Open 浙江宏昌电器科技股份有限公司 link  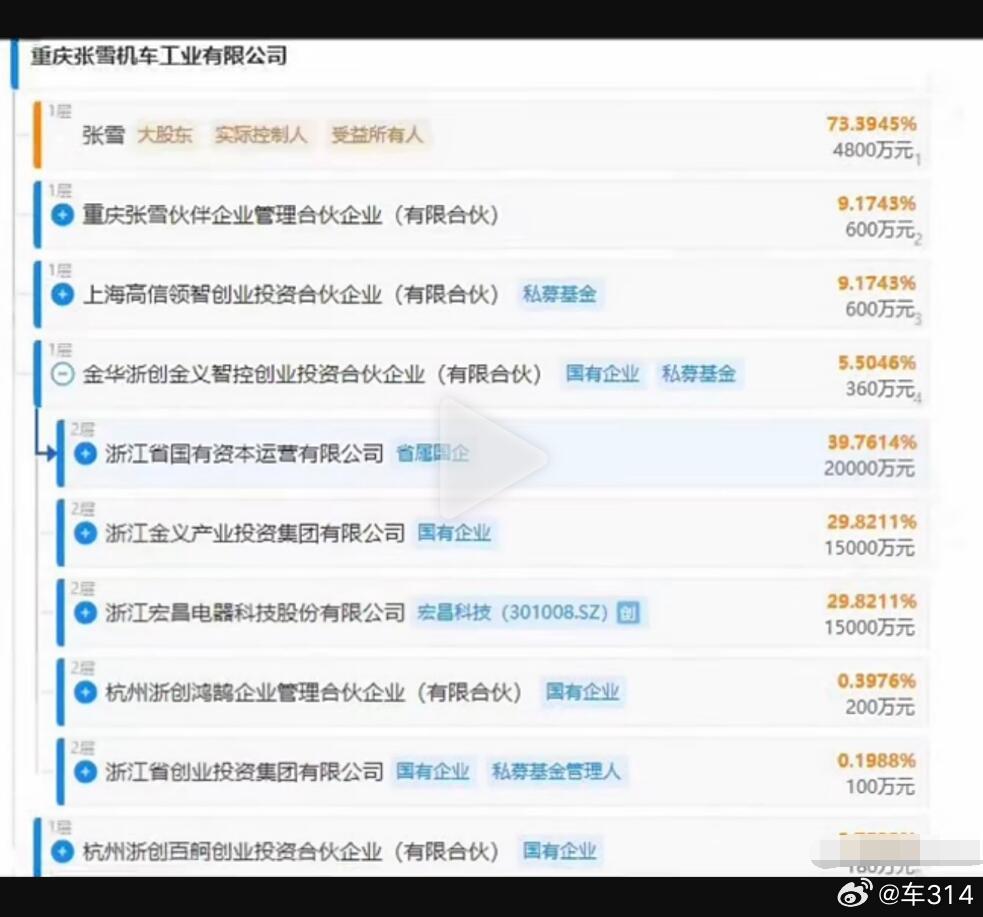pyautogui.click(x=255, y=612)
